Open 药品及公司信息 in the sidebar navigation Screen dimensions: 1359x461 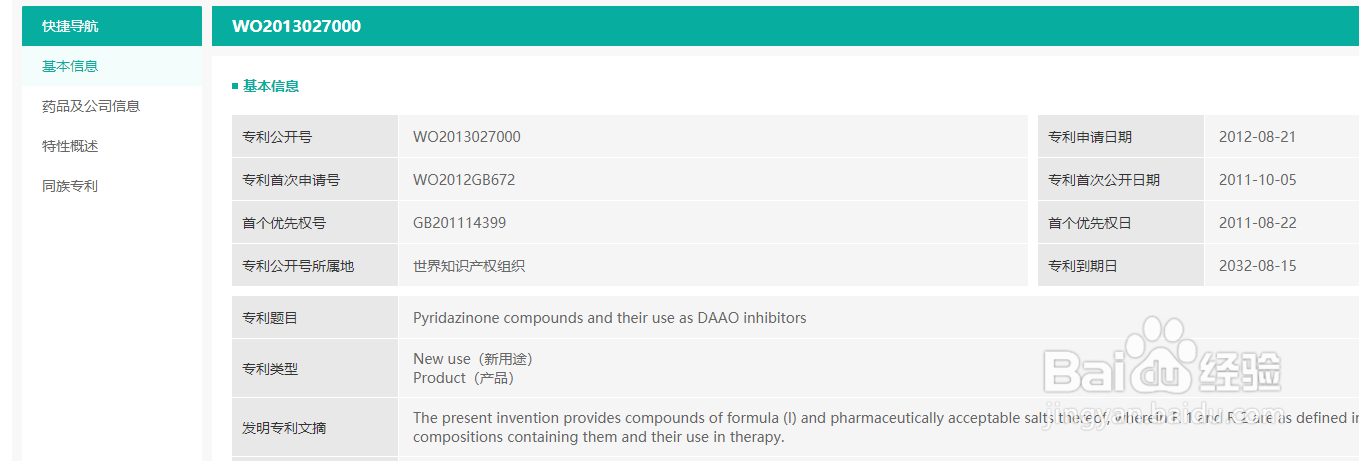91,106
